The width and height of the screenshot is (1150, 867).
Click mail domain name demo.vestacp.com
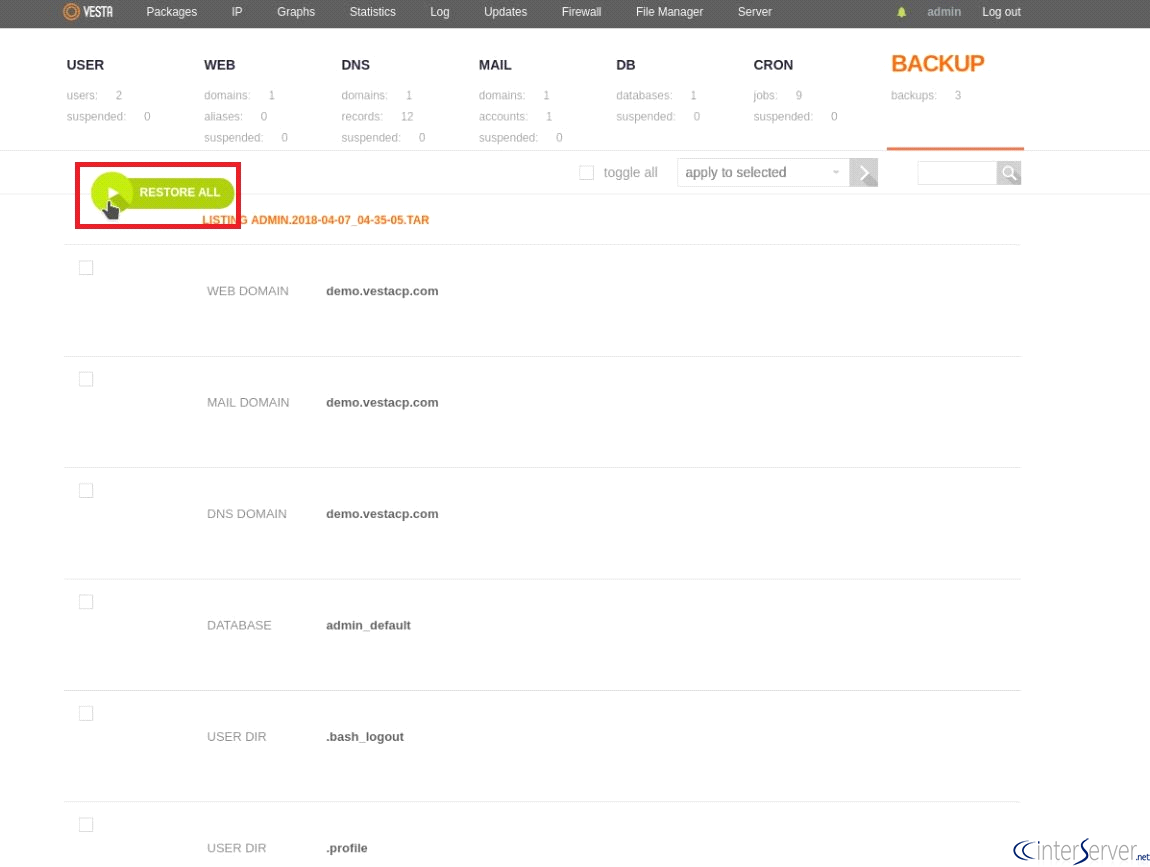click(x=382, y=403)
